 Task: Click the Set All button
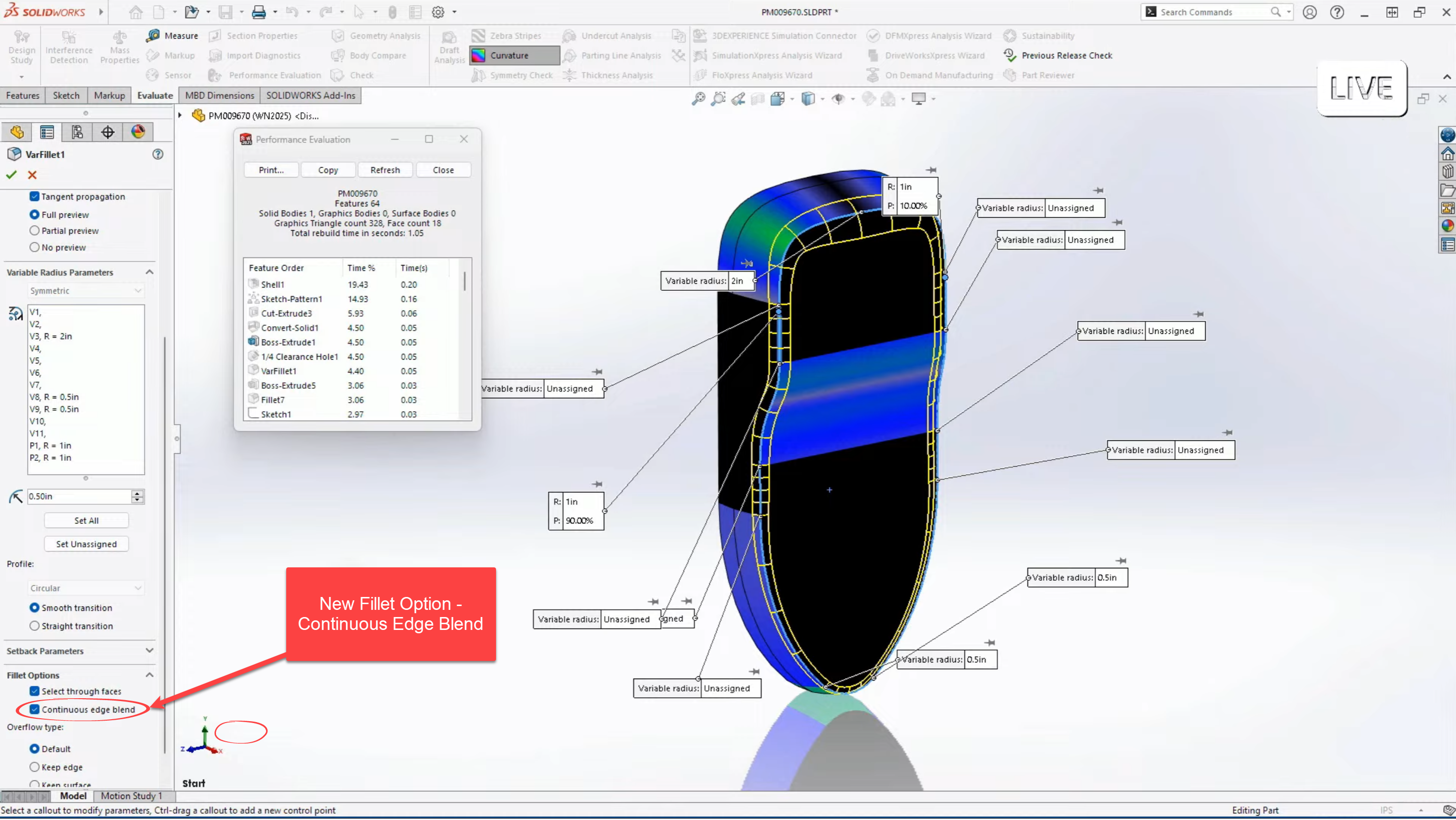[x=86, y=521]
